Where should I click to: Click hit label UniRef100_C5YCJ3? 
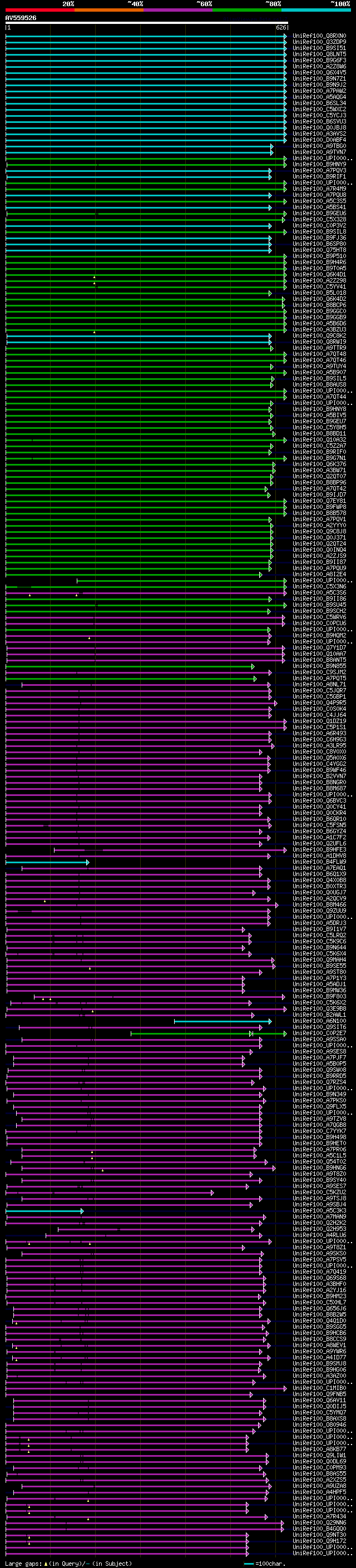[x=319, y=115]
